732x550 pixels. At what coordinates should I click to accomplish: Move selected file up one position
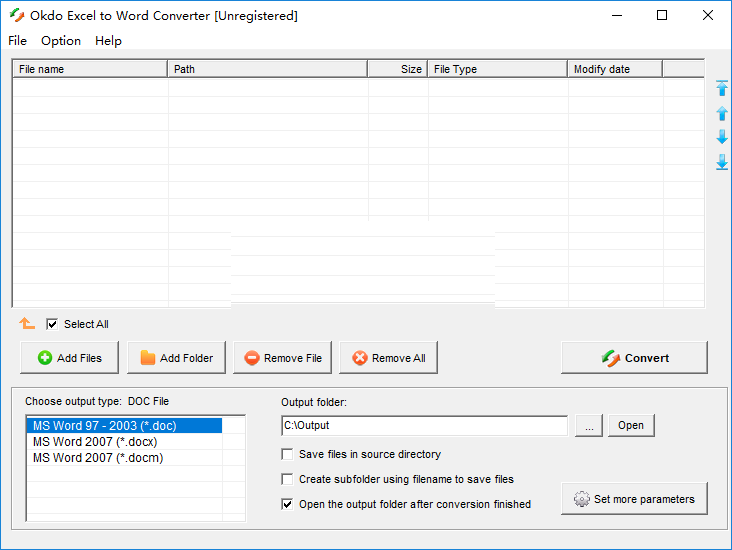(x=722, y=113)
